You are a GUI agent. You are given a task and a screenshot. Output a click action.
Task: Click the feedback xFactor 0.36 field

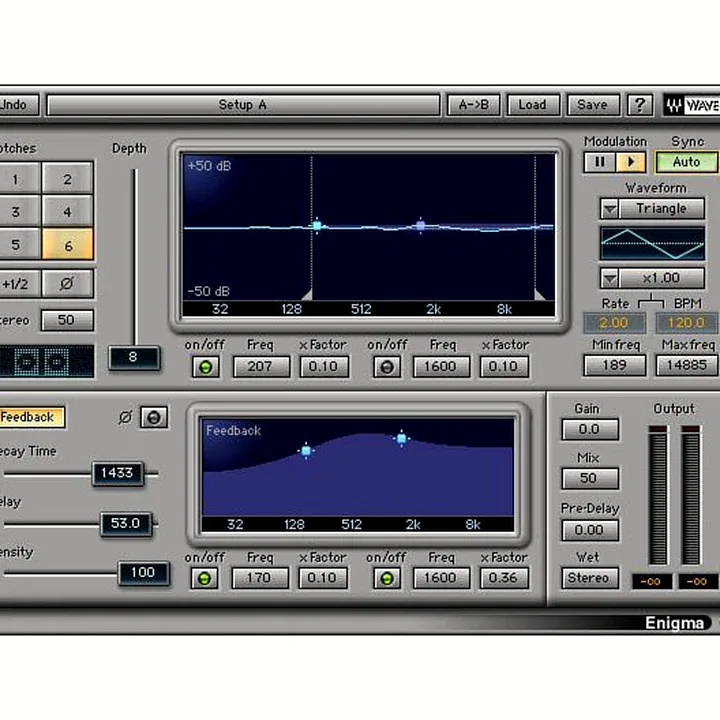504,579
